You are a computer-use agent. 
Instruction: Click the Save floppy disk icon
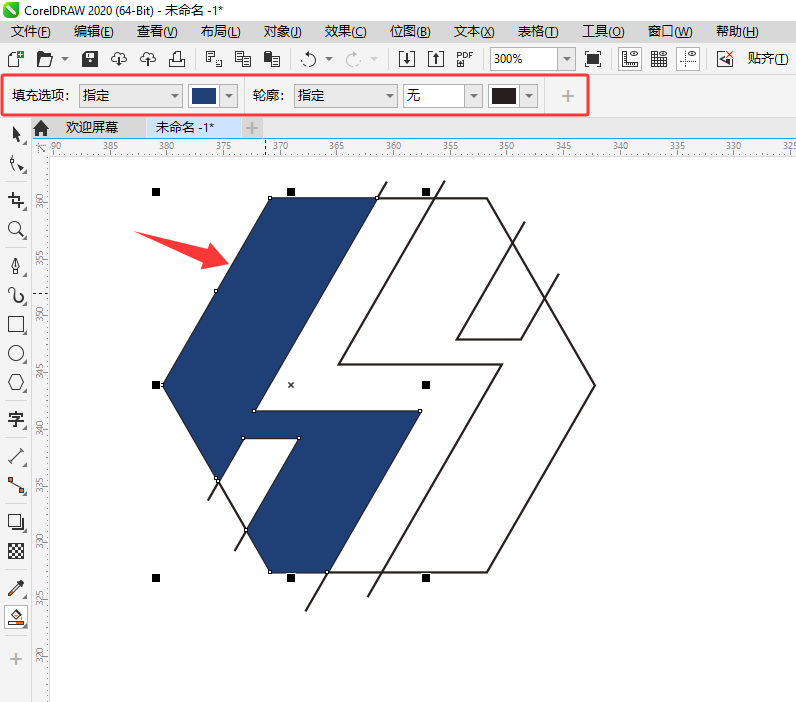click(x=90, y=59)
